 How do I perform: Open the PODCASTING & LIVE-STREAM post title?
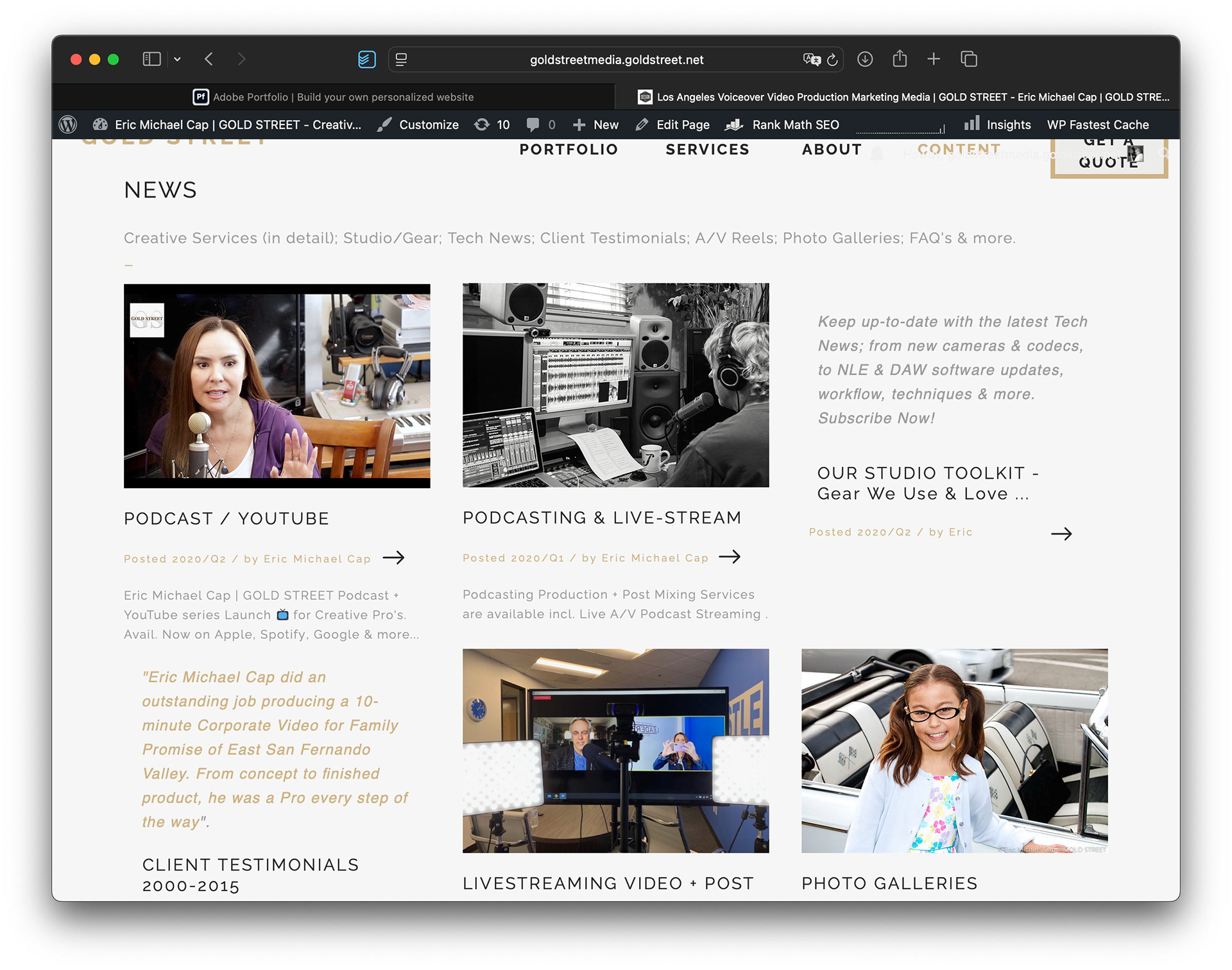pos(602,518)
